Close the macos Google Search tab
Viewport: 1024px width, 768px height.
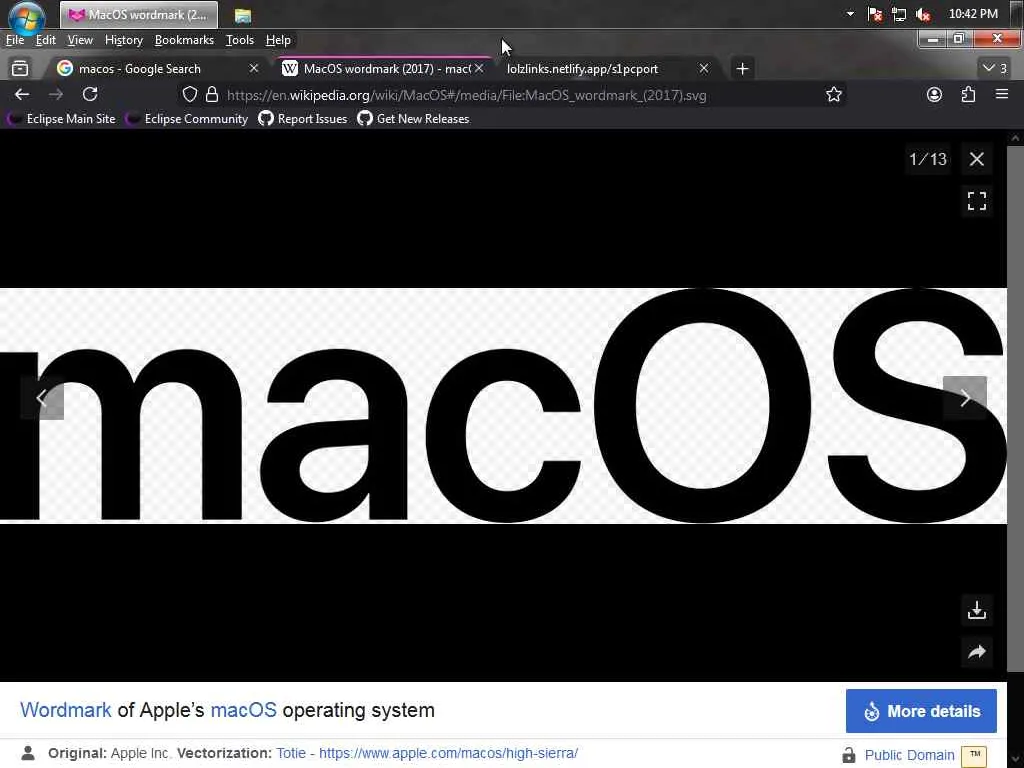click(x=254, y=68)
